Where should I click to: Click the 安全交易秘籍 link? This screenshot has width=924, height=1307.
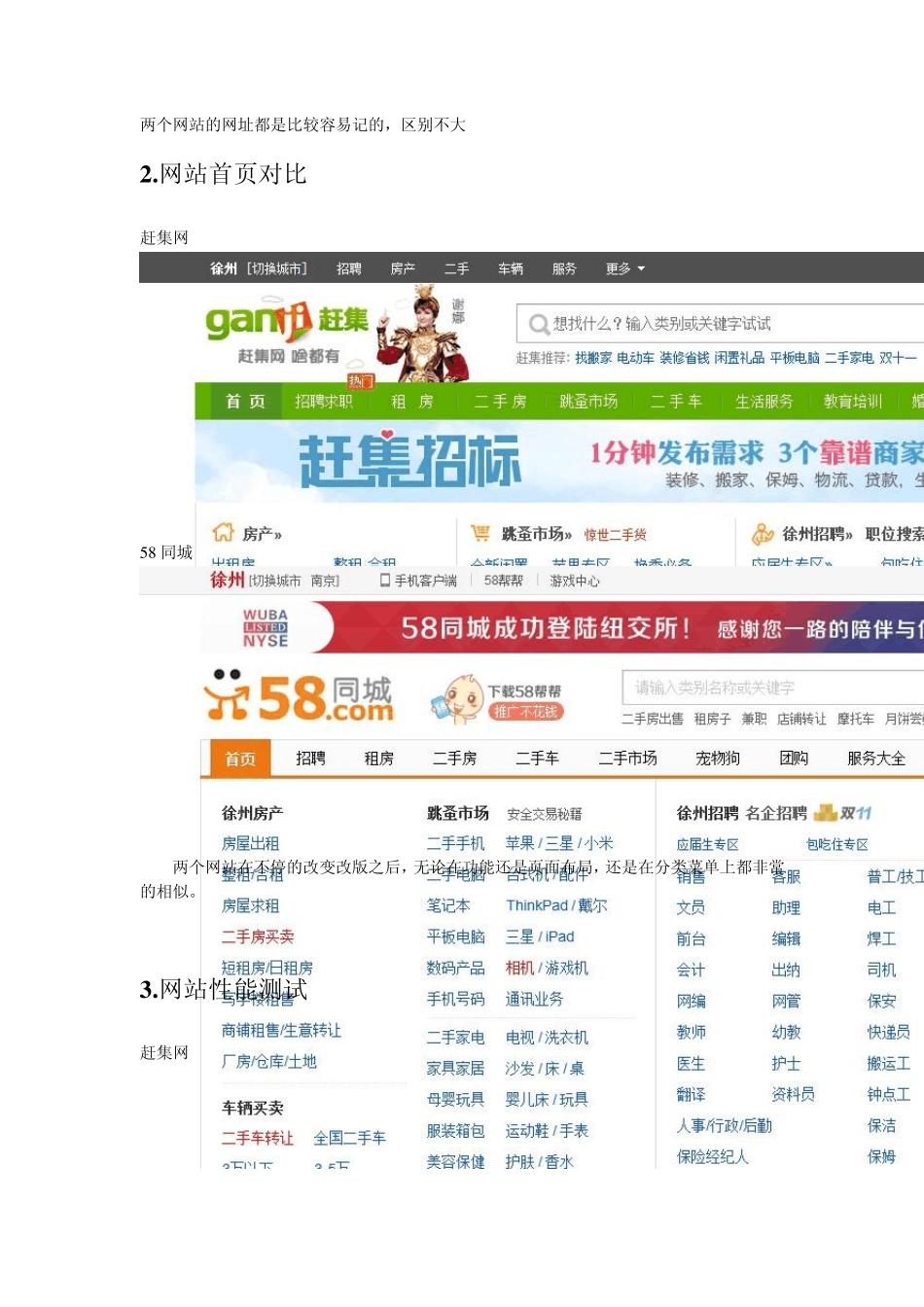(544, 814)
